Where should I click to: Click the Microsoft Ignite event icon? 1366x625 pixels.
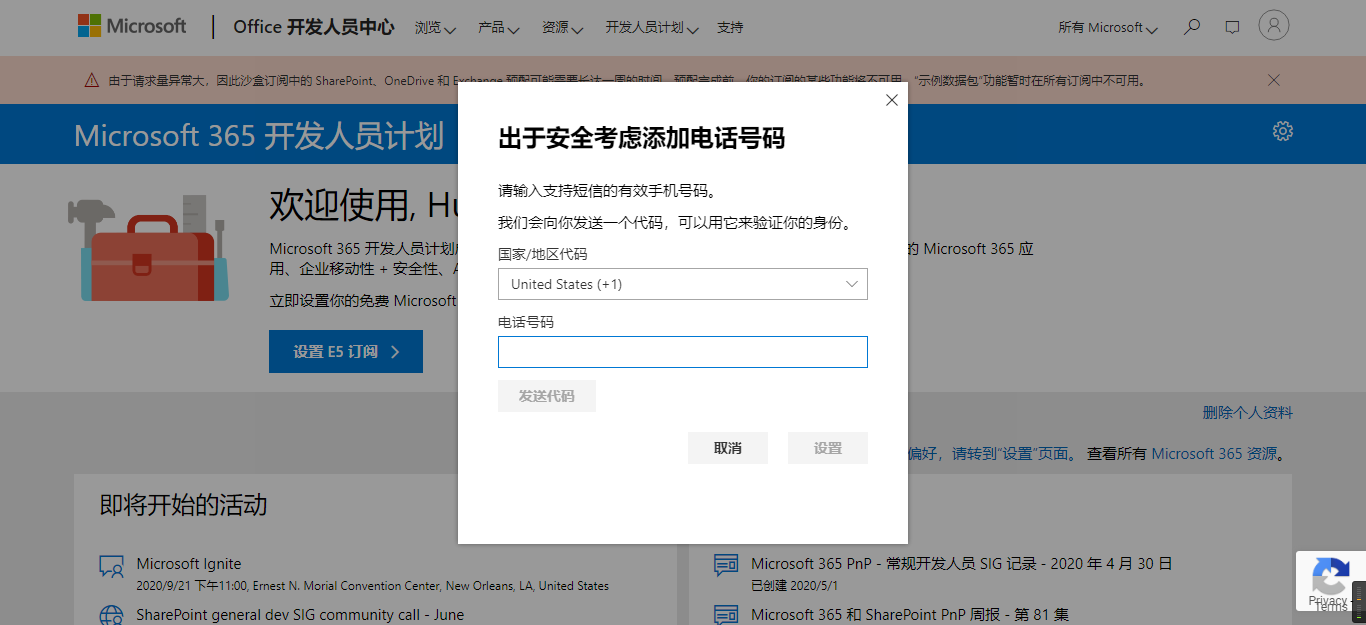tap(111, 567)
